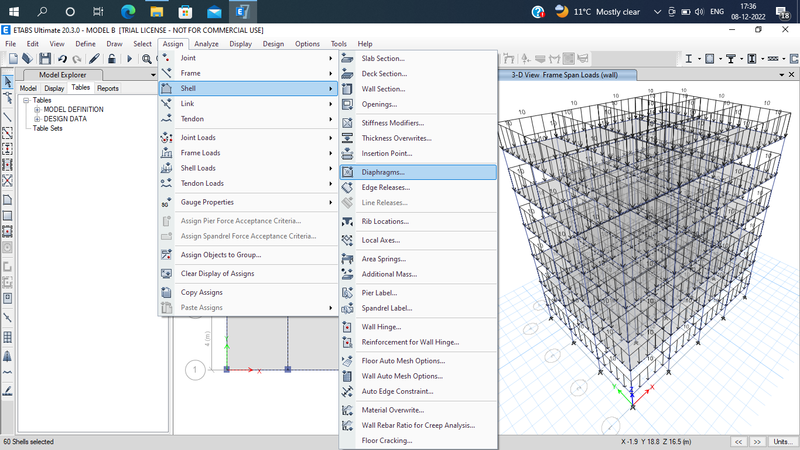Open the Mail app from the taskbar
Screen dimensions: 800x450
pos(214,11)
